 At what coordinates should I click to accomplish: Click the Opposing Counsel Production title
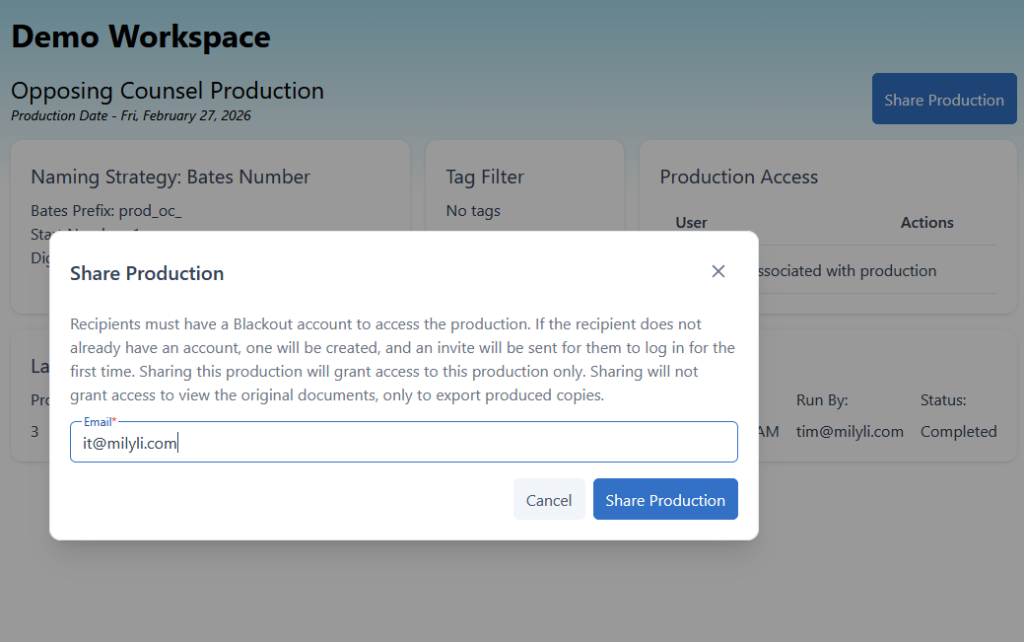(x=167, y=91)
